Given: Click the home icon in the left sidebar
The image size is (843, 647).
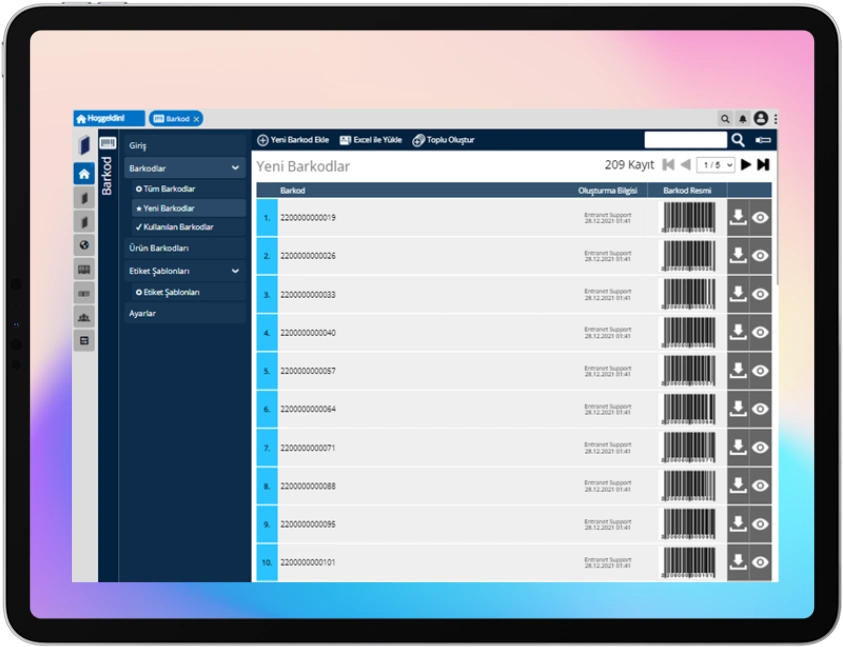Looking at the screenshot, I should point(84,173).
